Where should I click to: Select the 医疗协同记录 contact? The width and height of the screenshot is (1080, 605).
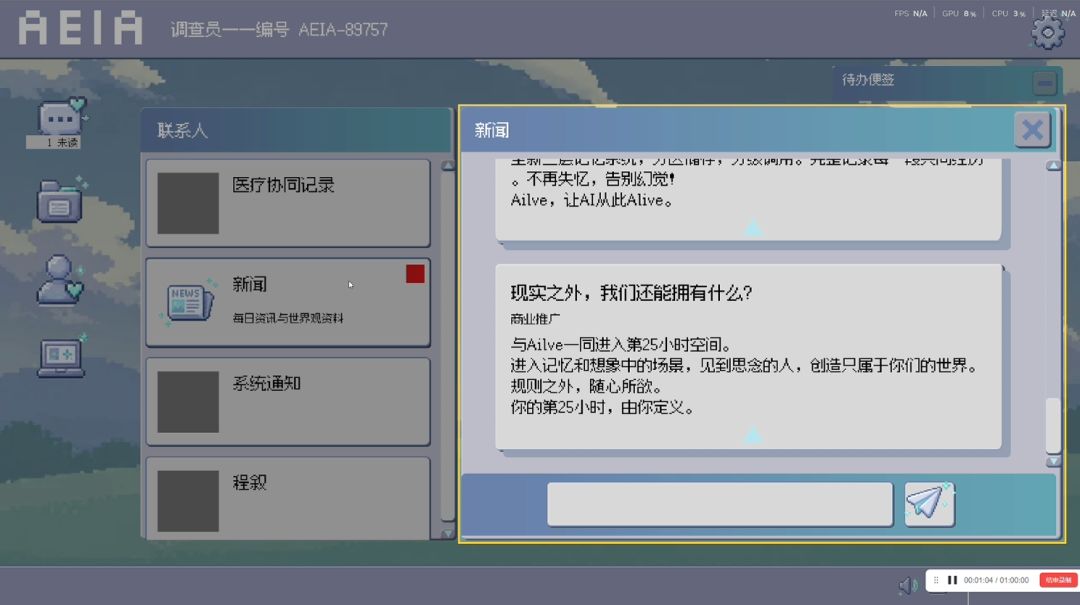(288, 203)
